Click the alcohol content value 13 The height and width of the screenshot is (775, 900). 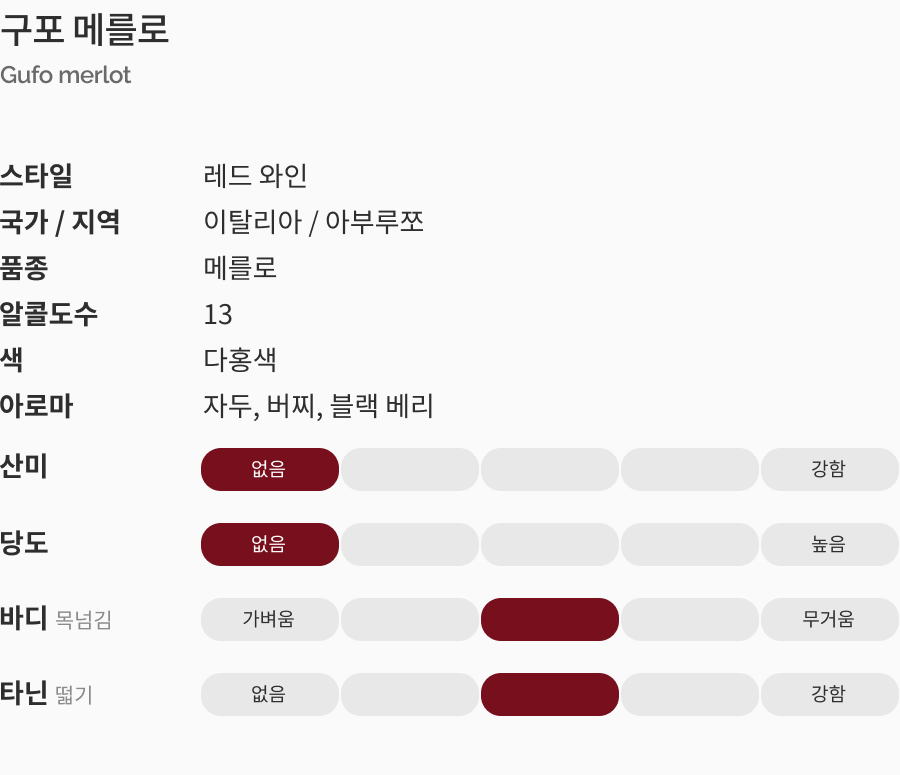click(218, 314)
